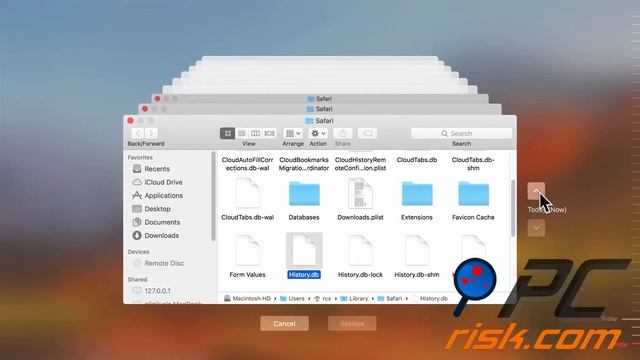Click History.db in path bar
This screenshot has width=640, height=360.
click(x=429, y=299)
